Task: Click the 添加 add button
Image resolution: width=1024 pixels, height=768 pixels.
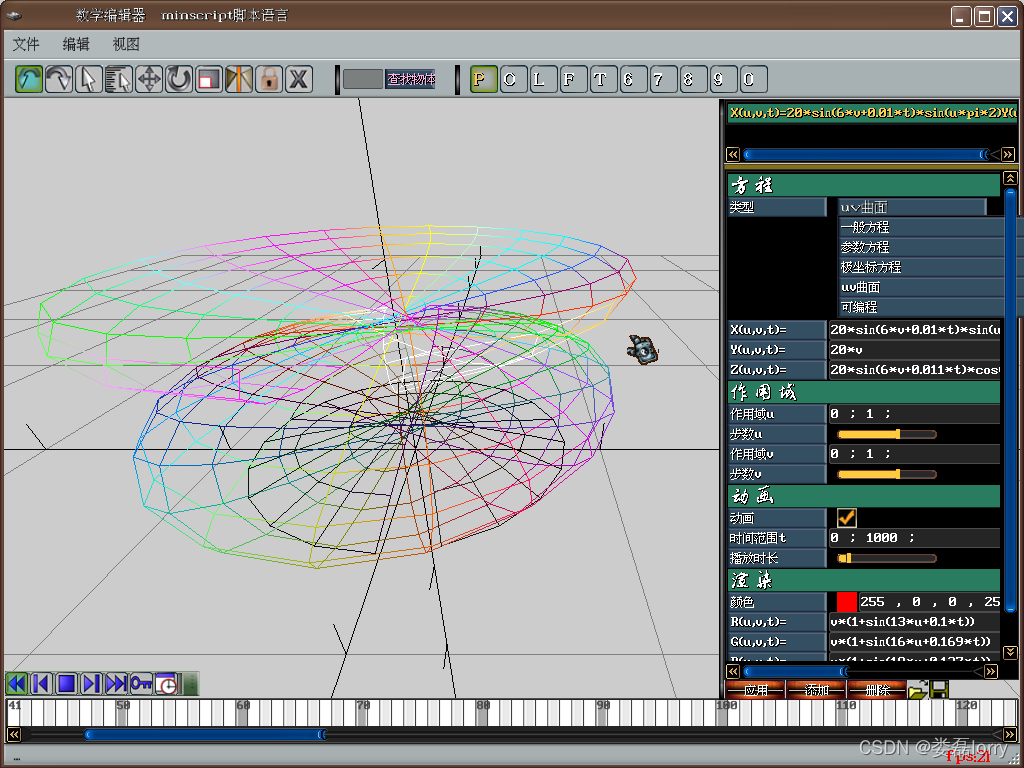Action: click(x=816, y=690)
